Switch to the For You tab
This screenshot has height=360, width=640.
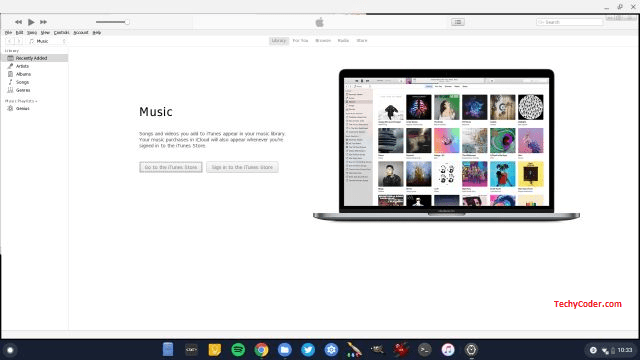[x=300, y=41]
